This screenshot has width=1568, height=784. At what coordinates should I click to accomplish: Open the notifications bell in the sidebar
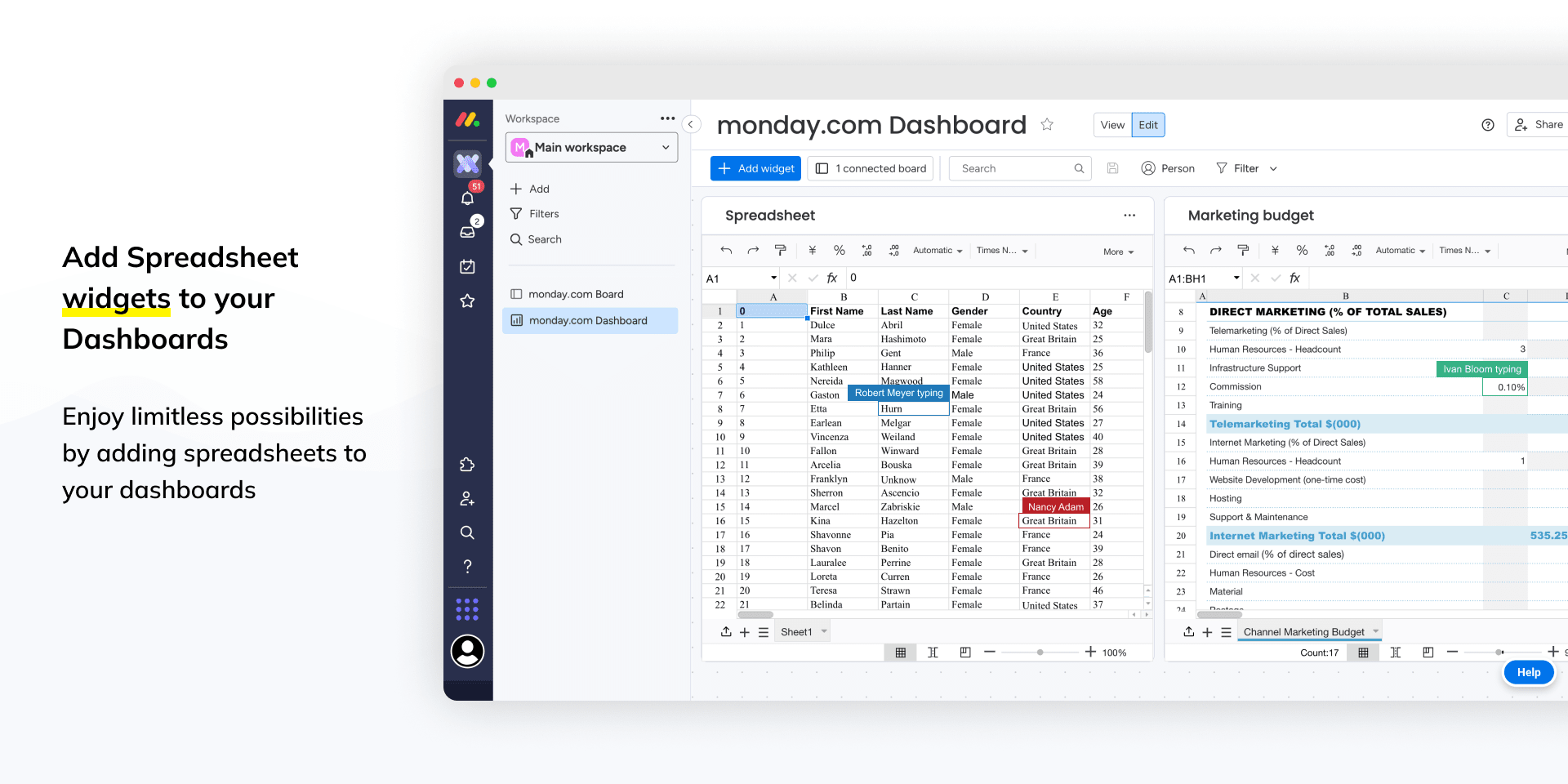(467, 198)
